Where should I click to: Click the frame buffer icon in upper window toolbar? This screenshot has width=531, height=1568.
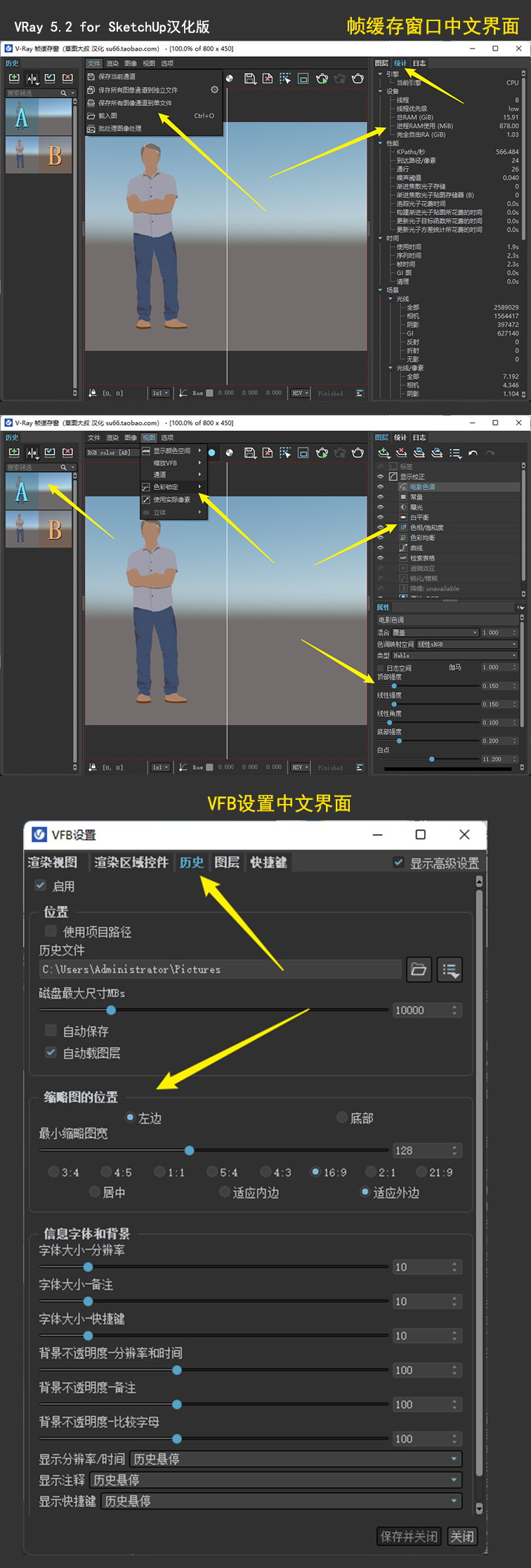[x=303, y=79]
